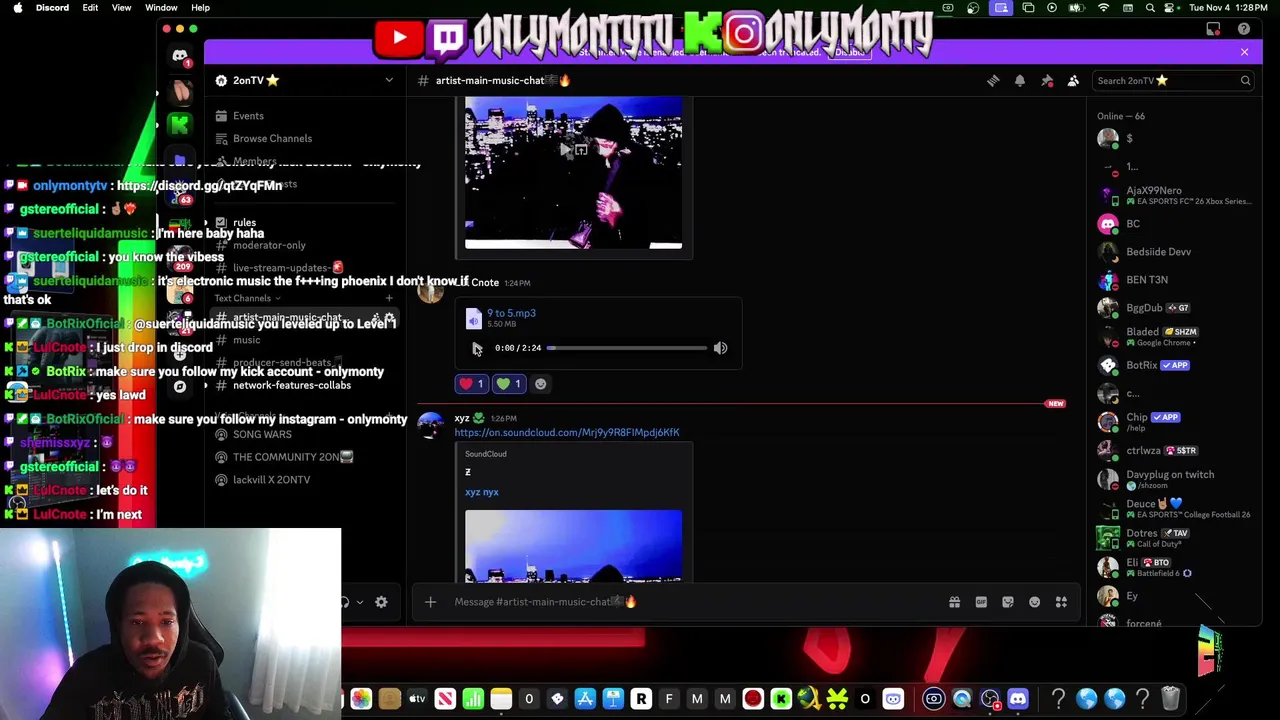Open the Window menu
The width and height of the screenshot is (1280, 720).
(161, 8)
